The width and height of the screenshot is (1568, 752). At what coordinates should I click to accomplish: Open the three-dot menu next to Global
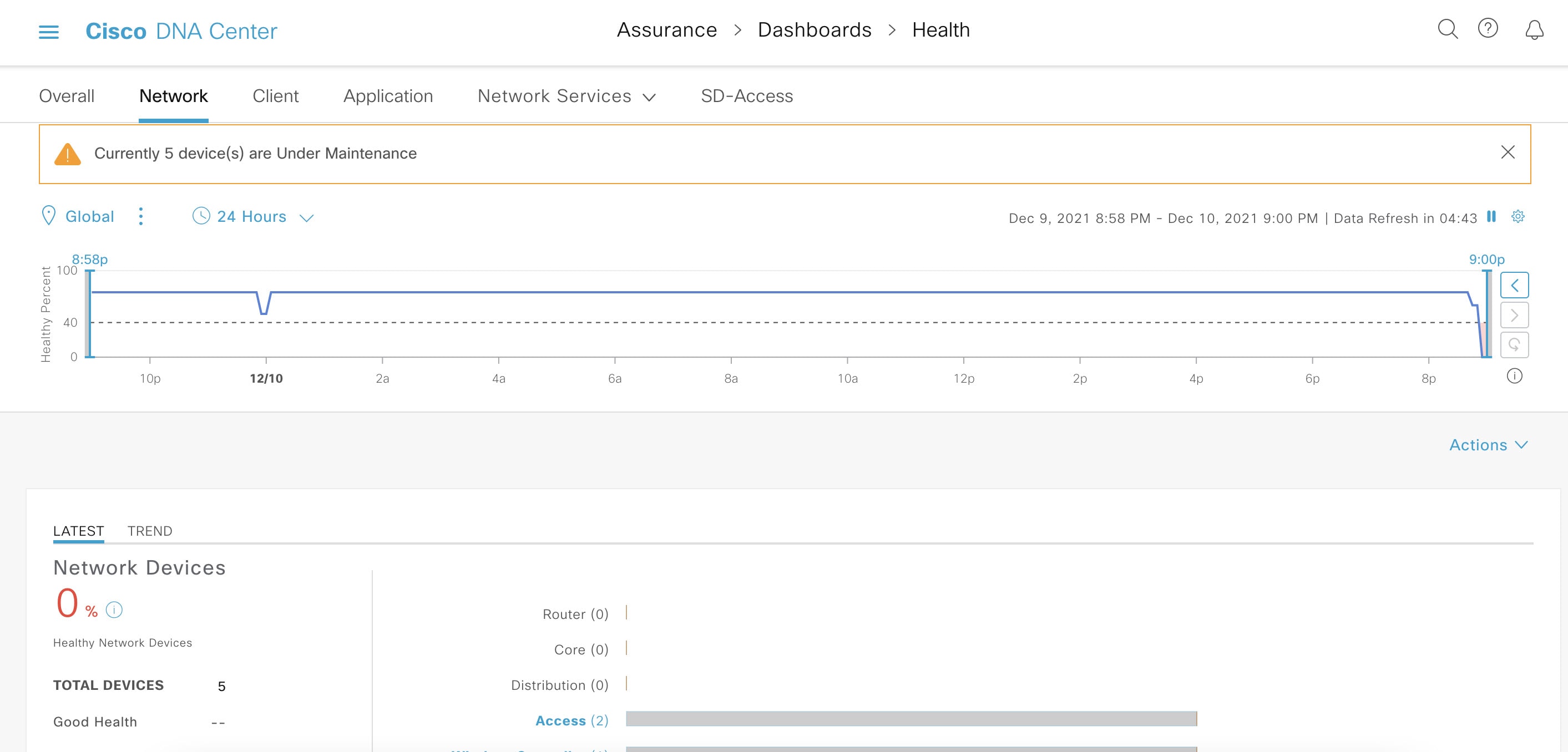(x=140, y=217)
